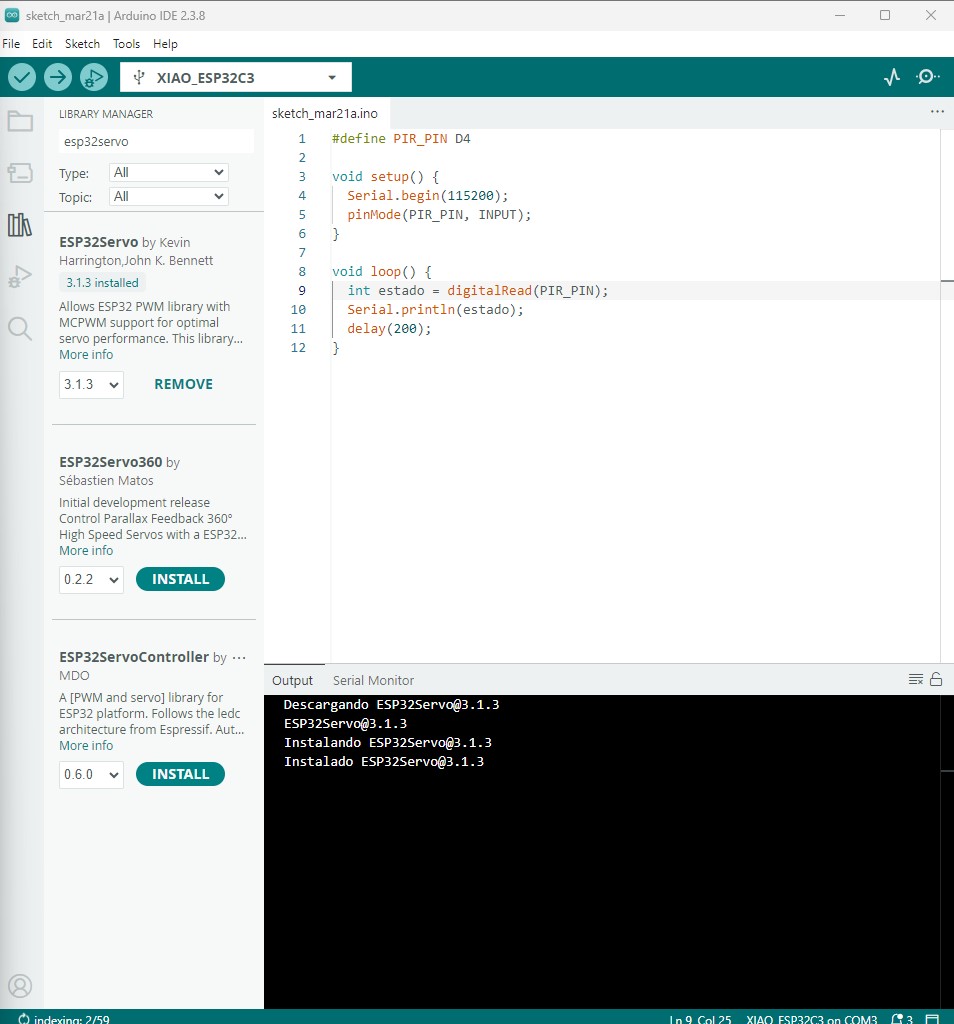The image size is (954, 1024).
Task: Open ESP32ServoController more options ellipsis
Action: pos(239,657)
